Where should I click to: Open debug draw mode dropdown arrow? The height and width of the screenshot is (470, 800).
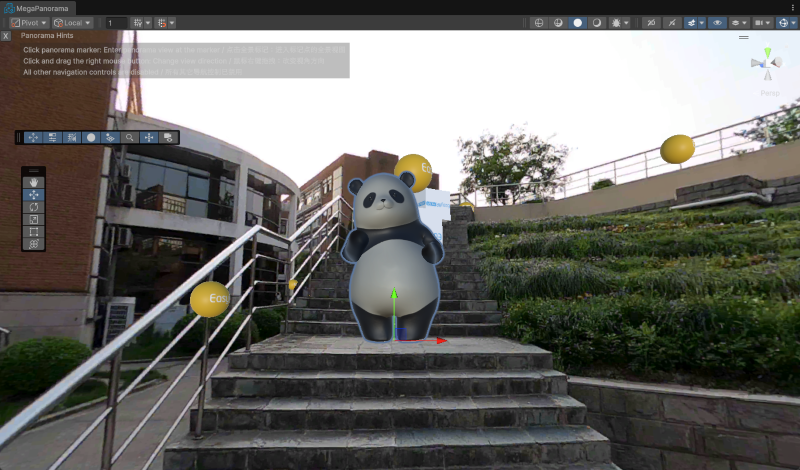(x=627, y=23)
